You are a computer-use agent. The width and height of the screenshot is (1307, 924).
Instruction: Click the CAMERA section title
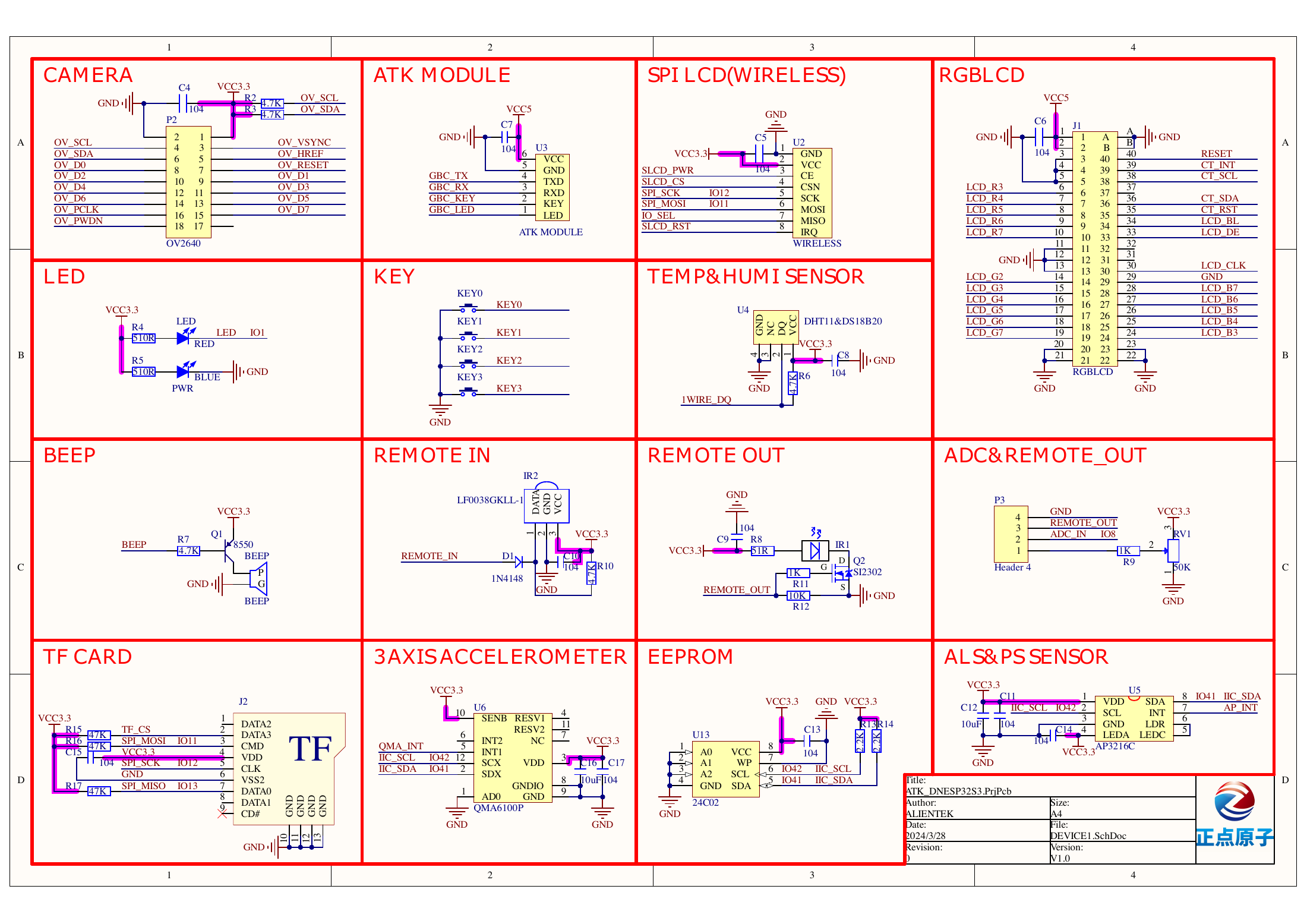click(x=88, y=75)
